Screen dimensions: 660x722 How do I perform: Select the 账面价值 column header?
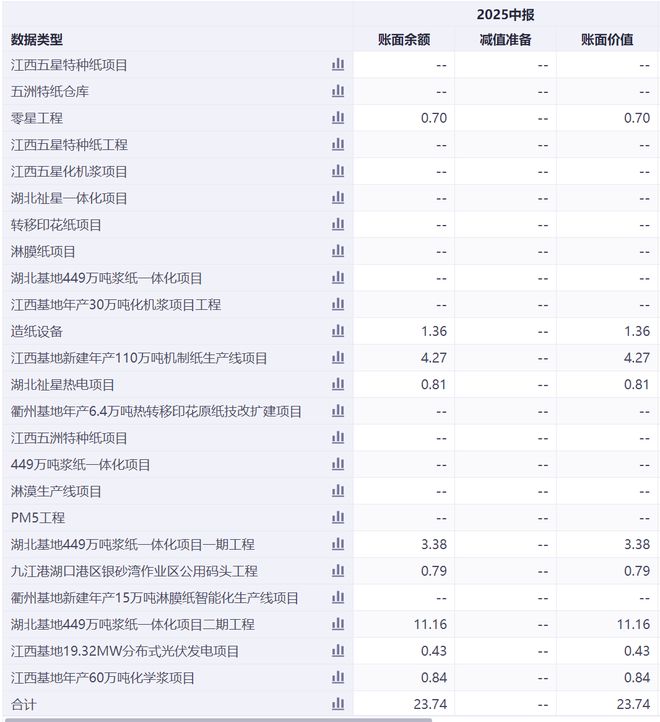click(x=607, y=40)
